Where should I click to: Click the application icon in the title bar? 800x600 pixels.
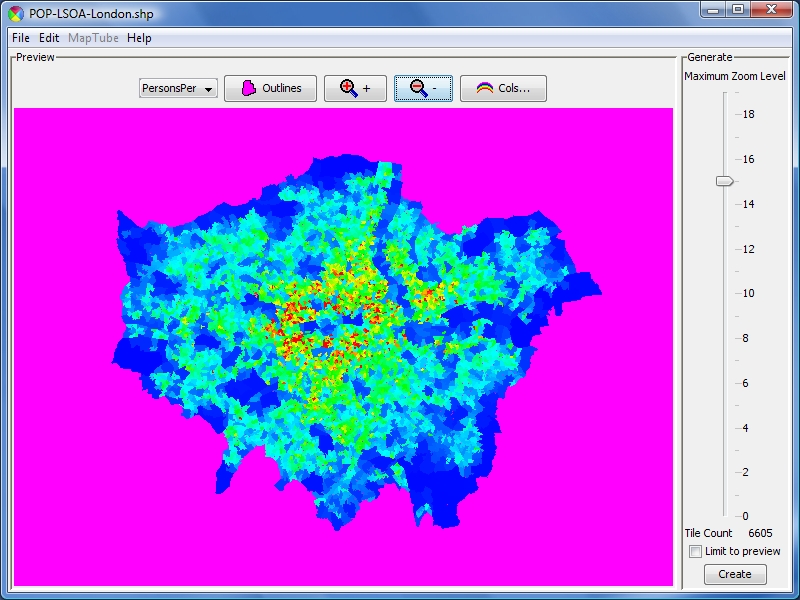(x=16, y=14)
